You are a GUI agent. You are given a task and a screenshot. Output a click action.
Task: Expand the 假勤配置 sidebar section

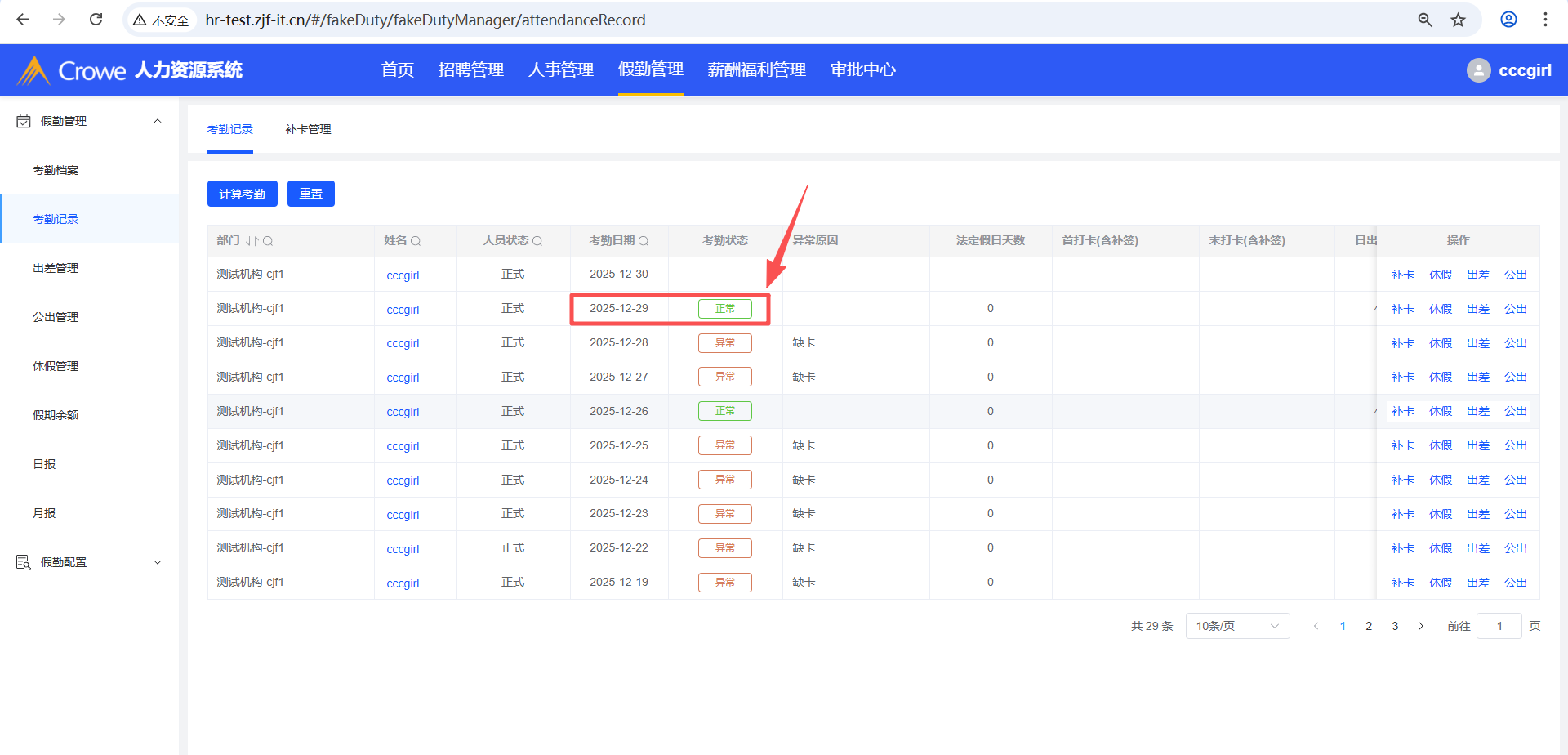[x=158, y=562]
